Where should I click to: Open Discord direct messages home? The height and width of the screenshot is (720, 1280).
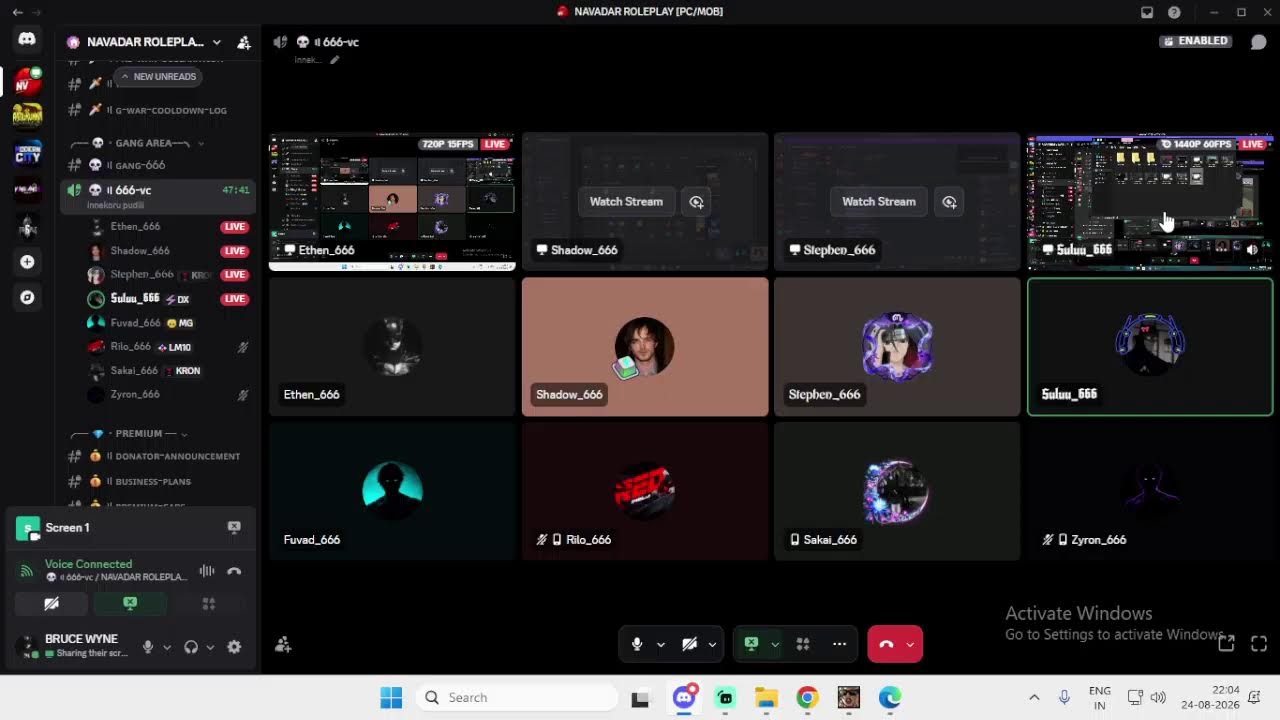27,40
